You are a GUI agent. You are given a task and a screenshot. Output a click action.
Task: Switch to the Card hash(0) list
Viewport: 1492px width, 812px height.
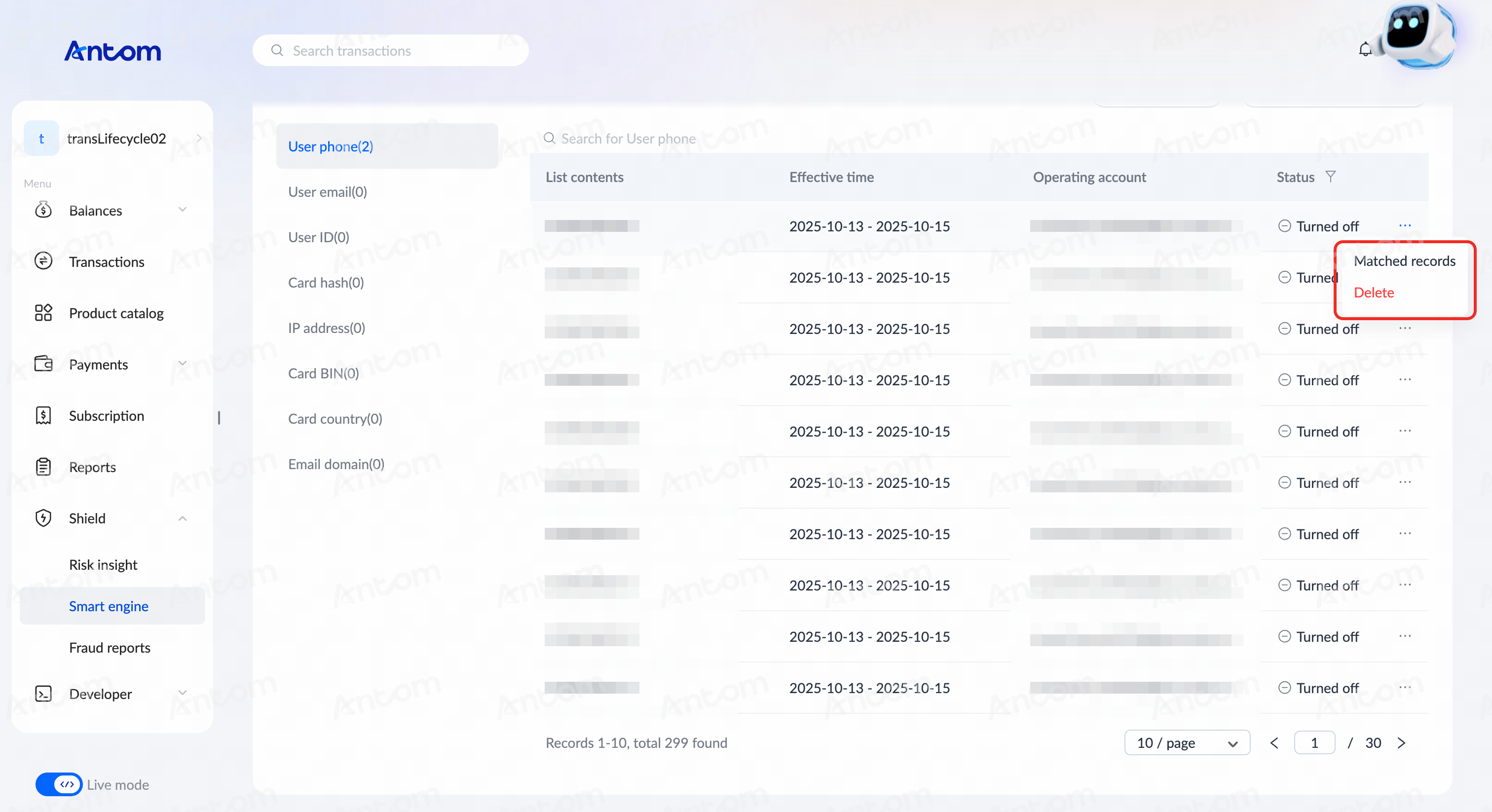(326, 283)
